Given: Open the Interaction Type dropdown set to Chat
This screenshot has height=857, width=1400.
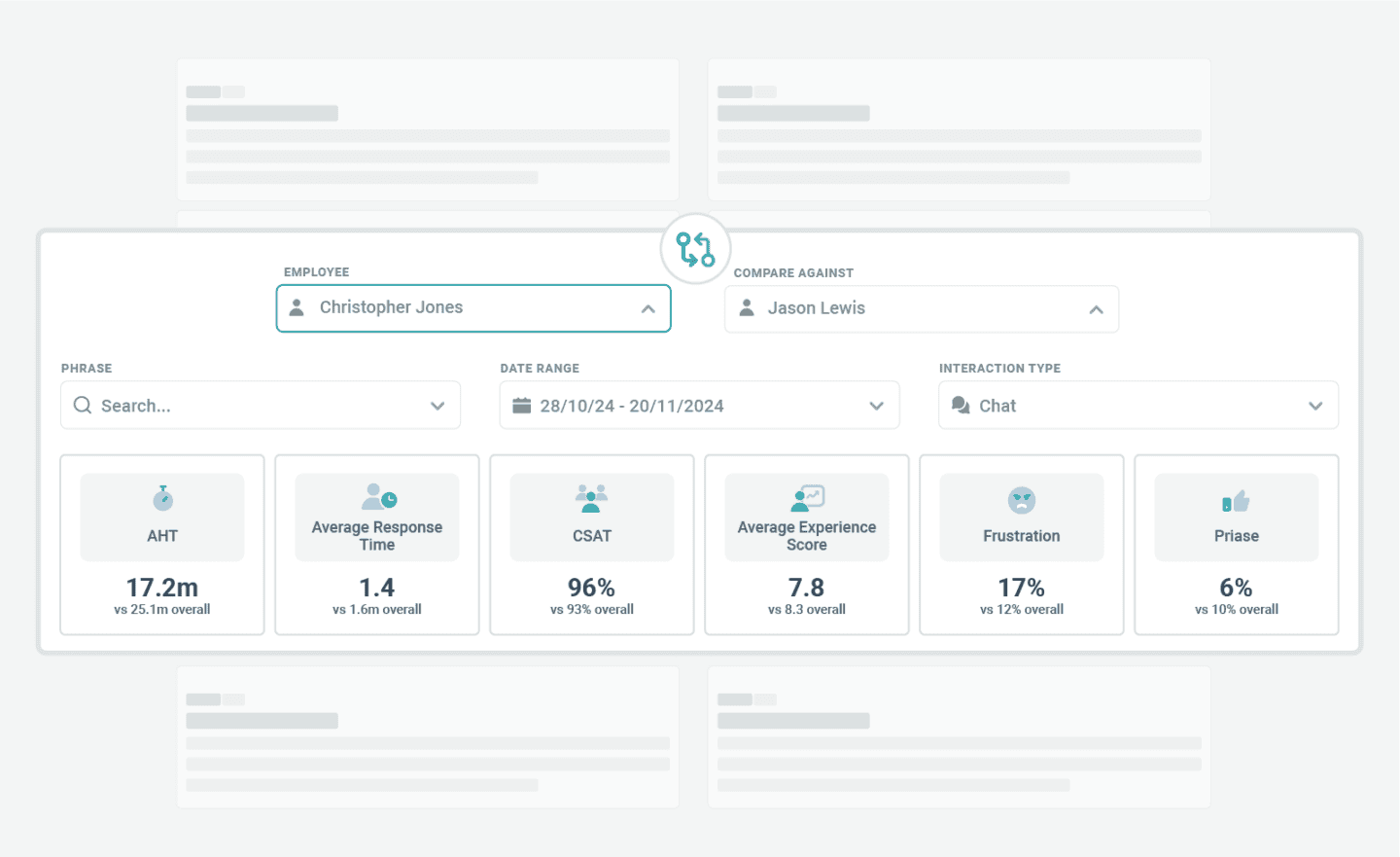Looking at the screenshot, I should pos(1315,406).
